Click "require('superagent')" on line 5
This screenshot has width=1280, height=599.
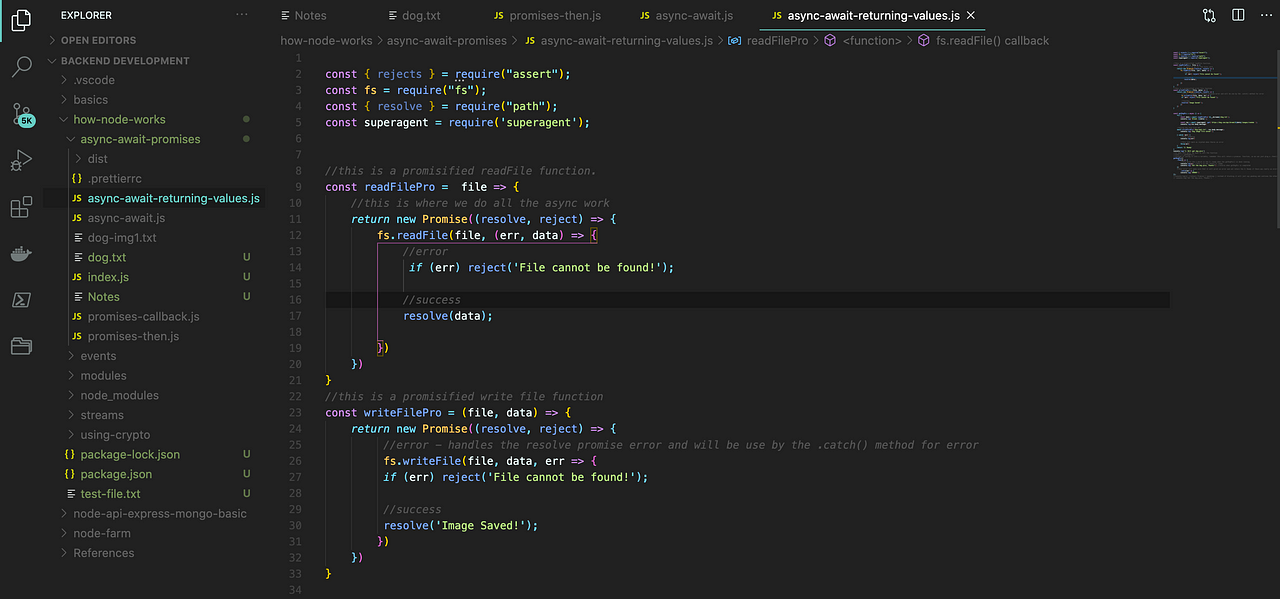tap(513, 123)
